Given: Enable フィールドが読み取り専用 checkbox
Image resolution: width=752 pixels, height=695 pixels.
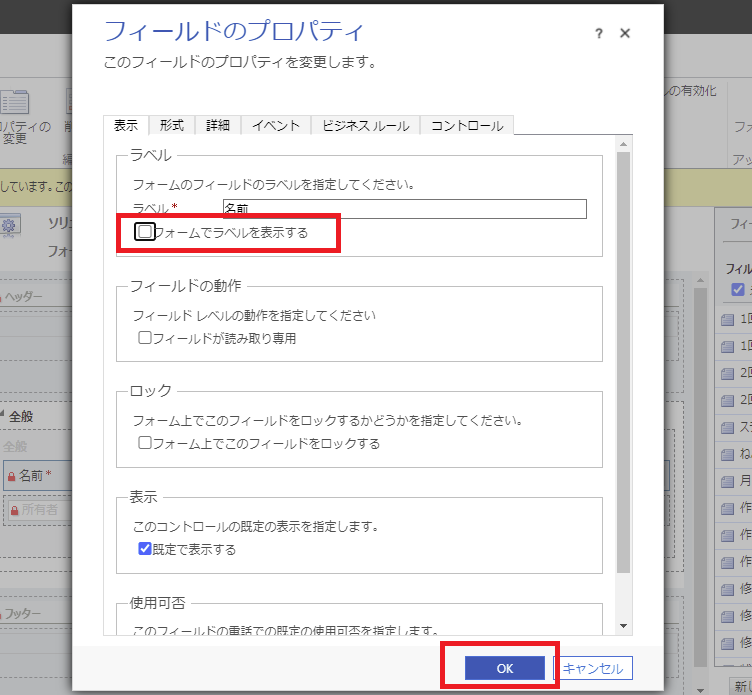Looking at the screenshot, I should pos(144,338).
